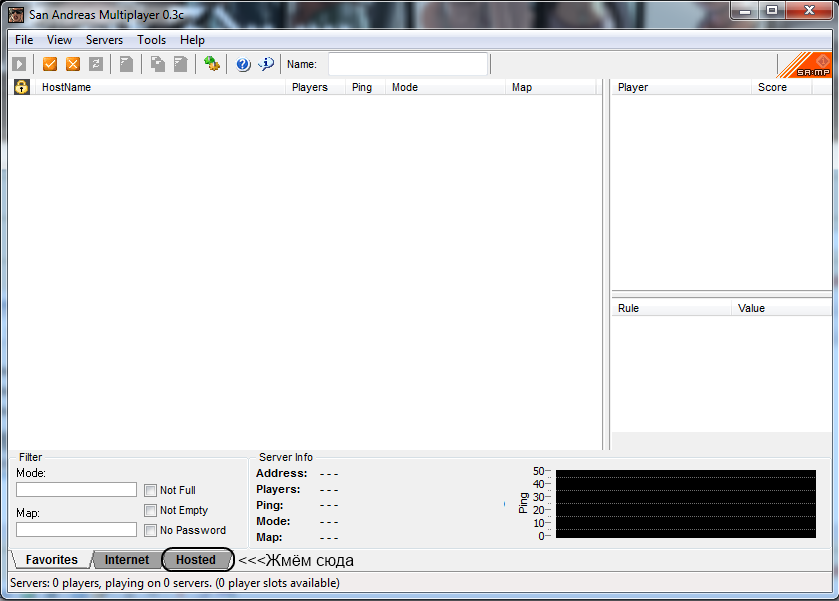This screenshot has height=601, width=839.
Task: Click the info speech bubble About icon
Action: coord(266,64)
